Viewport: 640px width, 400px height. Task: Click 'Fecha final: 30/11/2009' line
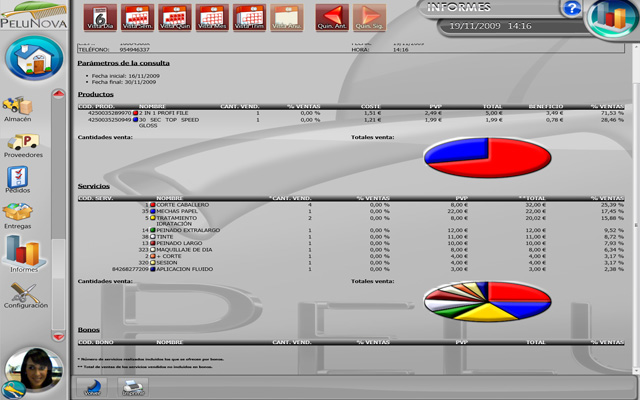pyautogui.click(x=124, y=82)
